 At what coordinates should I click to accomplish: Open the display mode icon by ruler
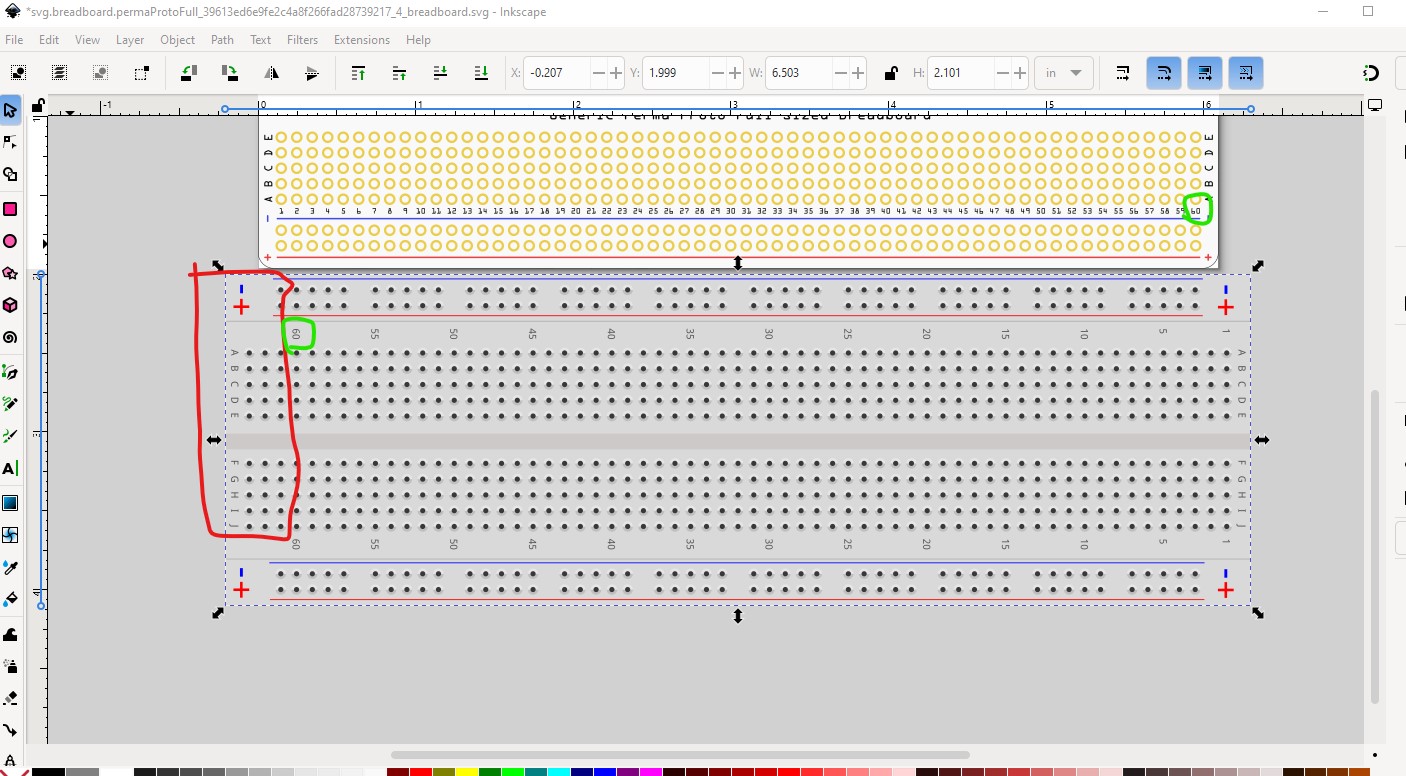pyautogui.click(x=1375, y=105)
